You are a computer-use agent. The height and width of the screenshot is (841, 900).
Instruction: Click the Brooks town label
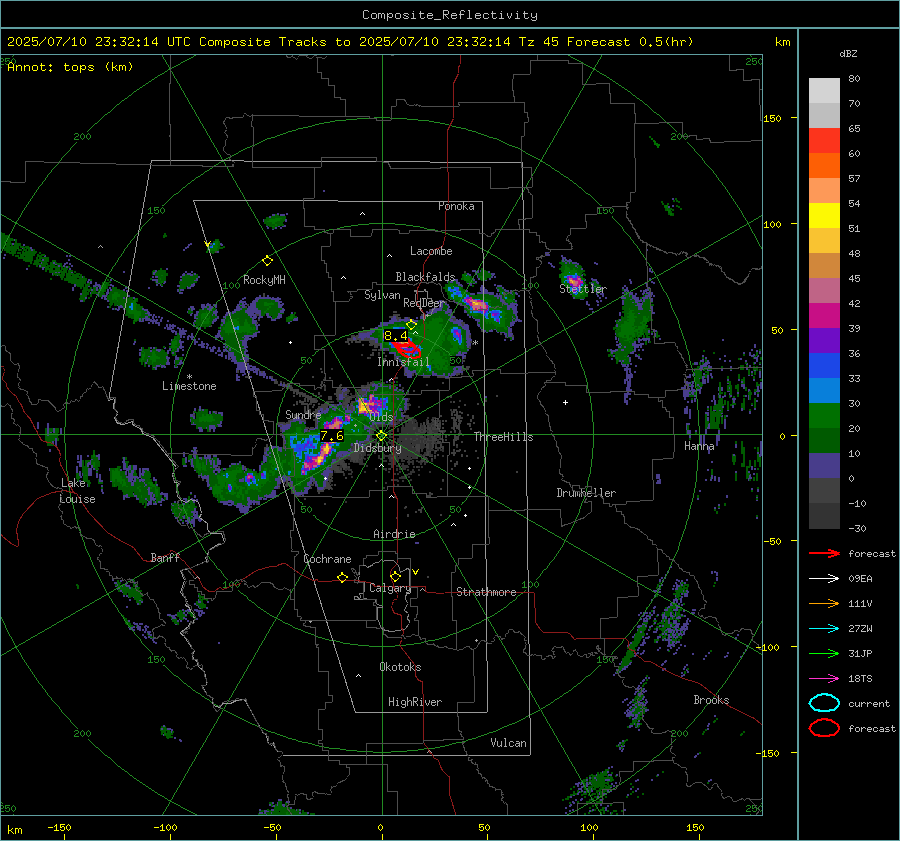(x=711, y=700)
